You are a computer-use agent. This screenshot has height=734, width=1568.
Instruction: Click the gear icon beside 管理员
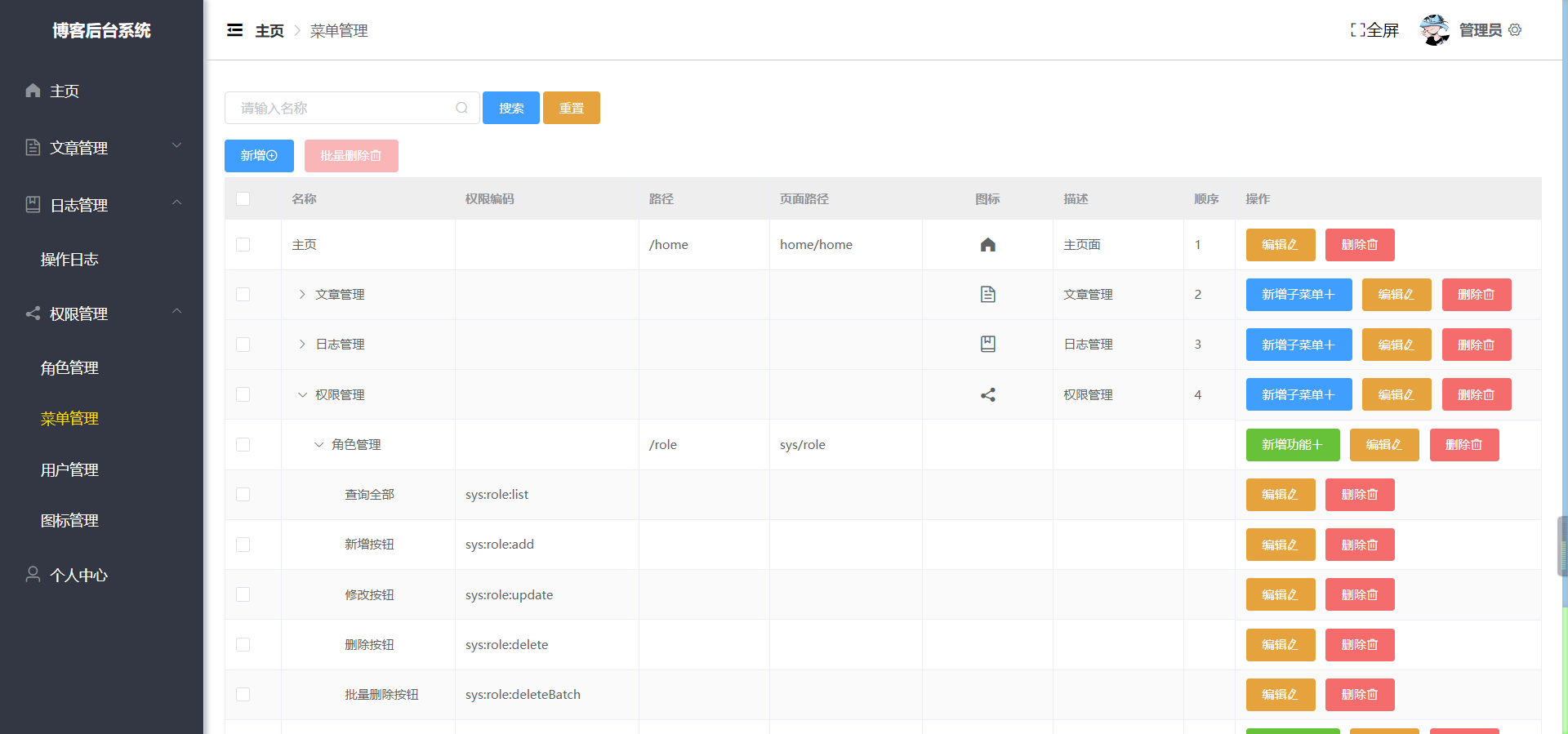point(1515,30)
